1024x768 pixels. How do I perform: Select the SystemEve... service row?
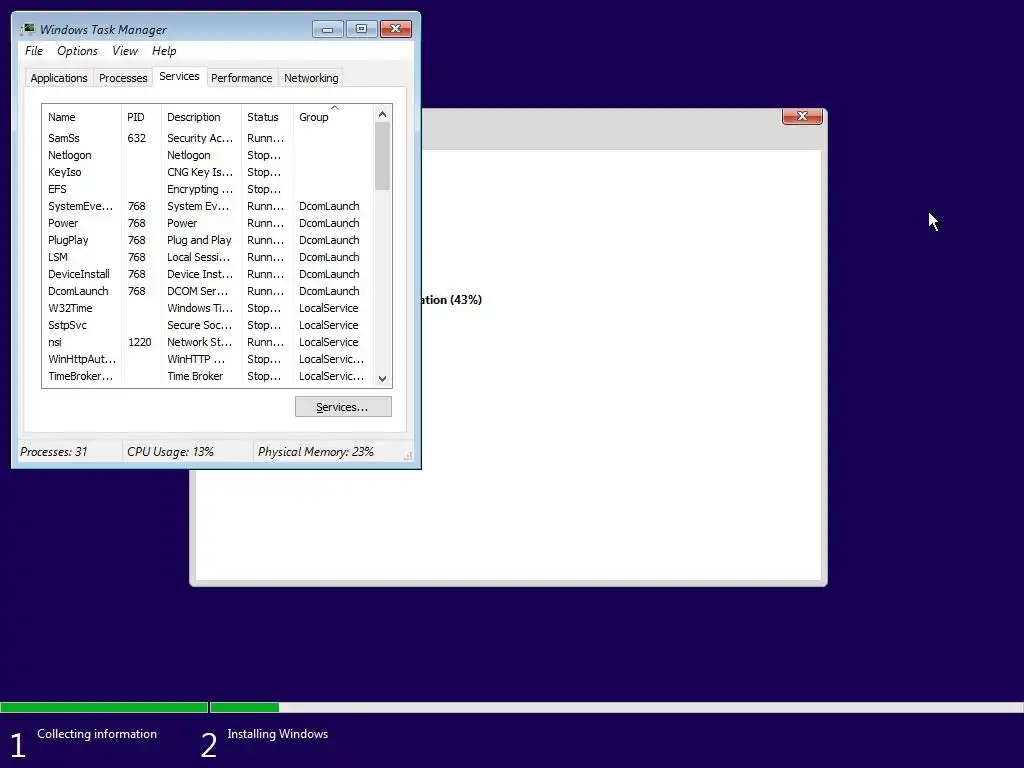(x=208, y=206)
